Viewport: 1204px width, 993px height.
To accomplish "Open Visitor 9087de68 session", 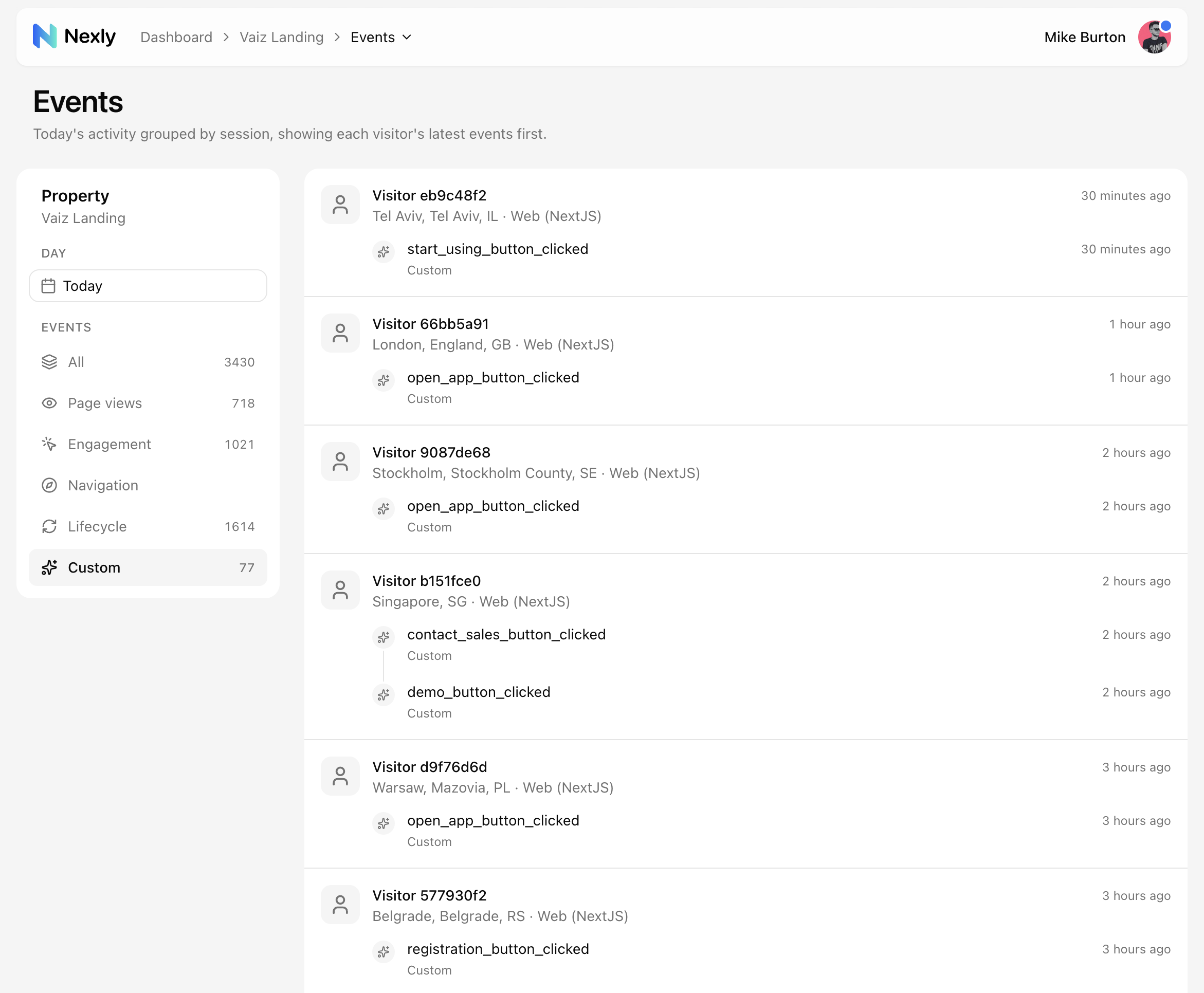I will pos(431,452).
